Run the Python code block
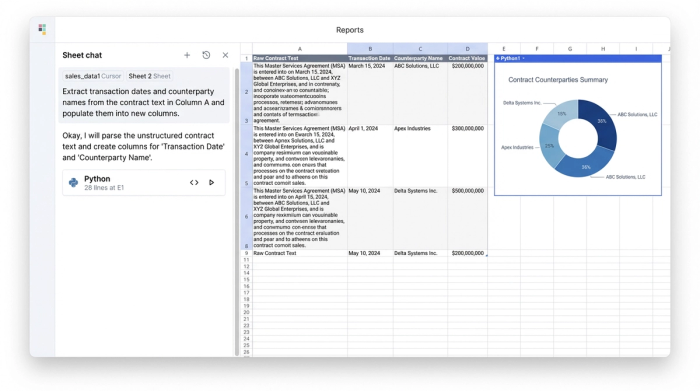This screenshot has height=391, width=700. click(x=212, y=182)
